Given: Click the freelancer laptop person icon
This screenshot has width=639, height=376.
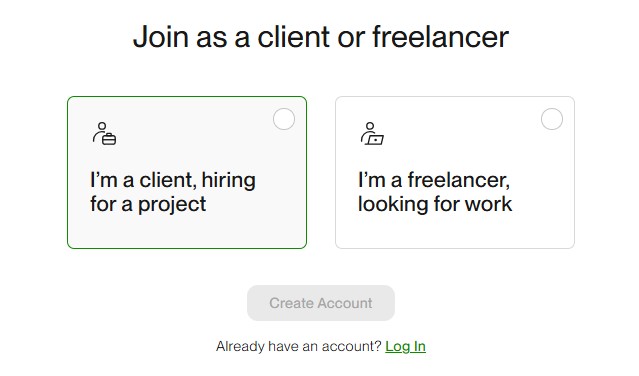Looking at the screenshot, I should pos(372,134).
